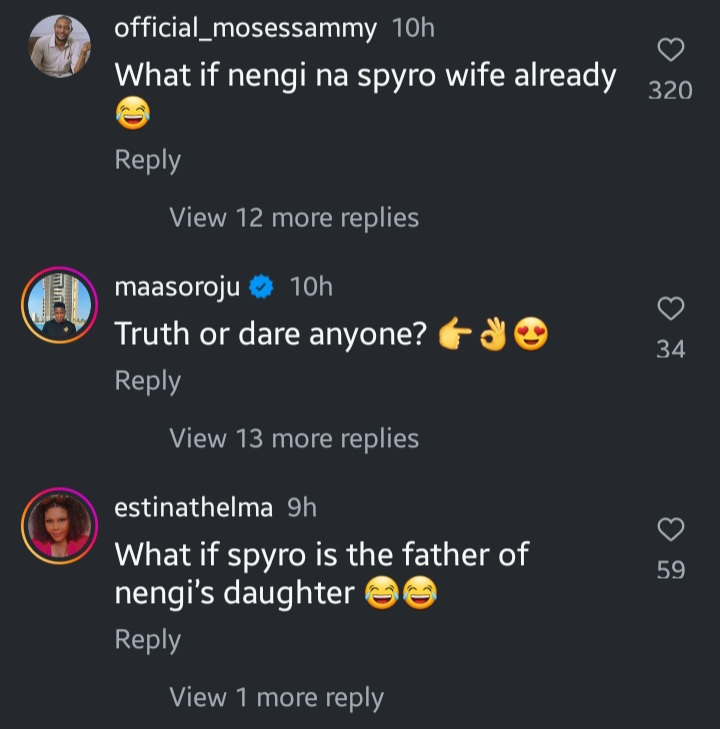The width and height of the screenshot is (720, 729).
Task: View the 34 likes count
Action: click(670, 350)
